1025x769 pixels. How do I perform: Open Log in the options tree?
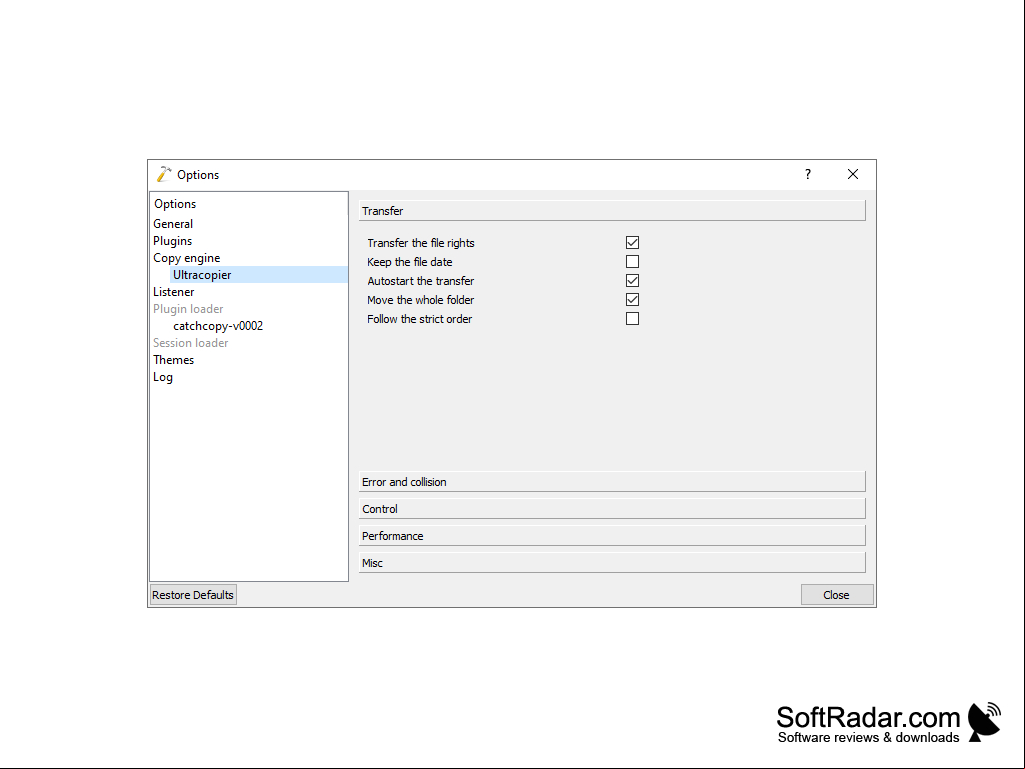point(163,377)
